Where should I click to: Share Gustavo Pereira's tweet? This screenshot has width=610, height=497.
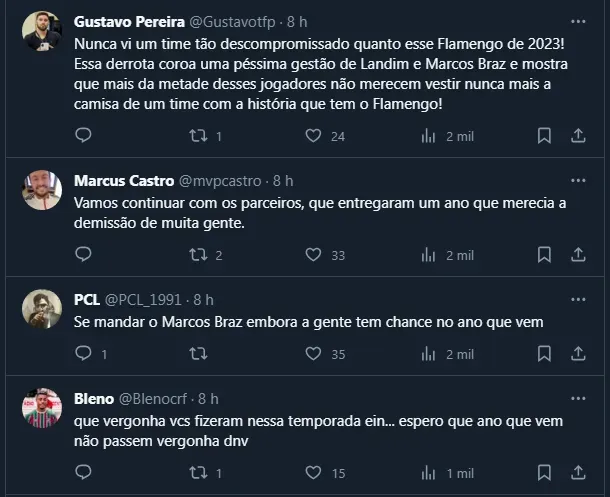(578, 135)
